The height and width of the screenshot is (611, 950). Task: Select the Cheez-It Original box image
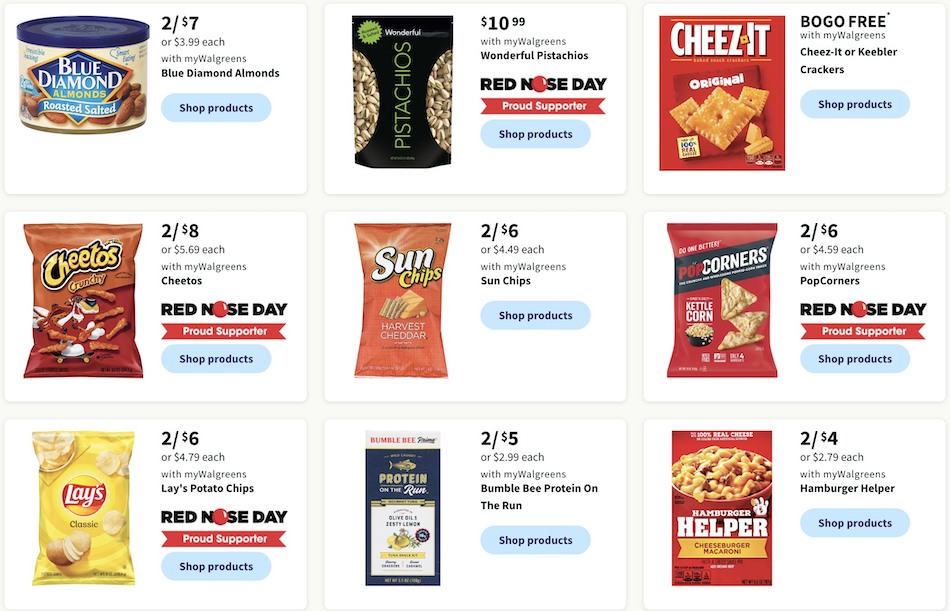click(x=722, y=93)
